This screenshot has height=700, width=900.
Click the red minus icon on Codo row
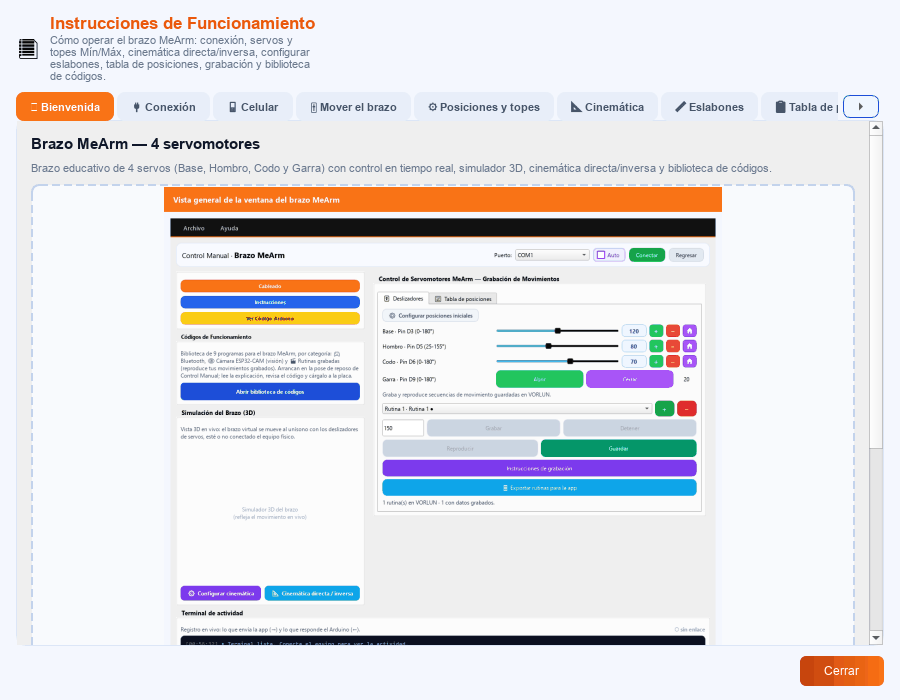pos(673,361)
